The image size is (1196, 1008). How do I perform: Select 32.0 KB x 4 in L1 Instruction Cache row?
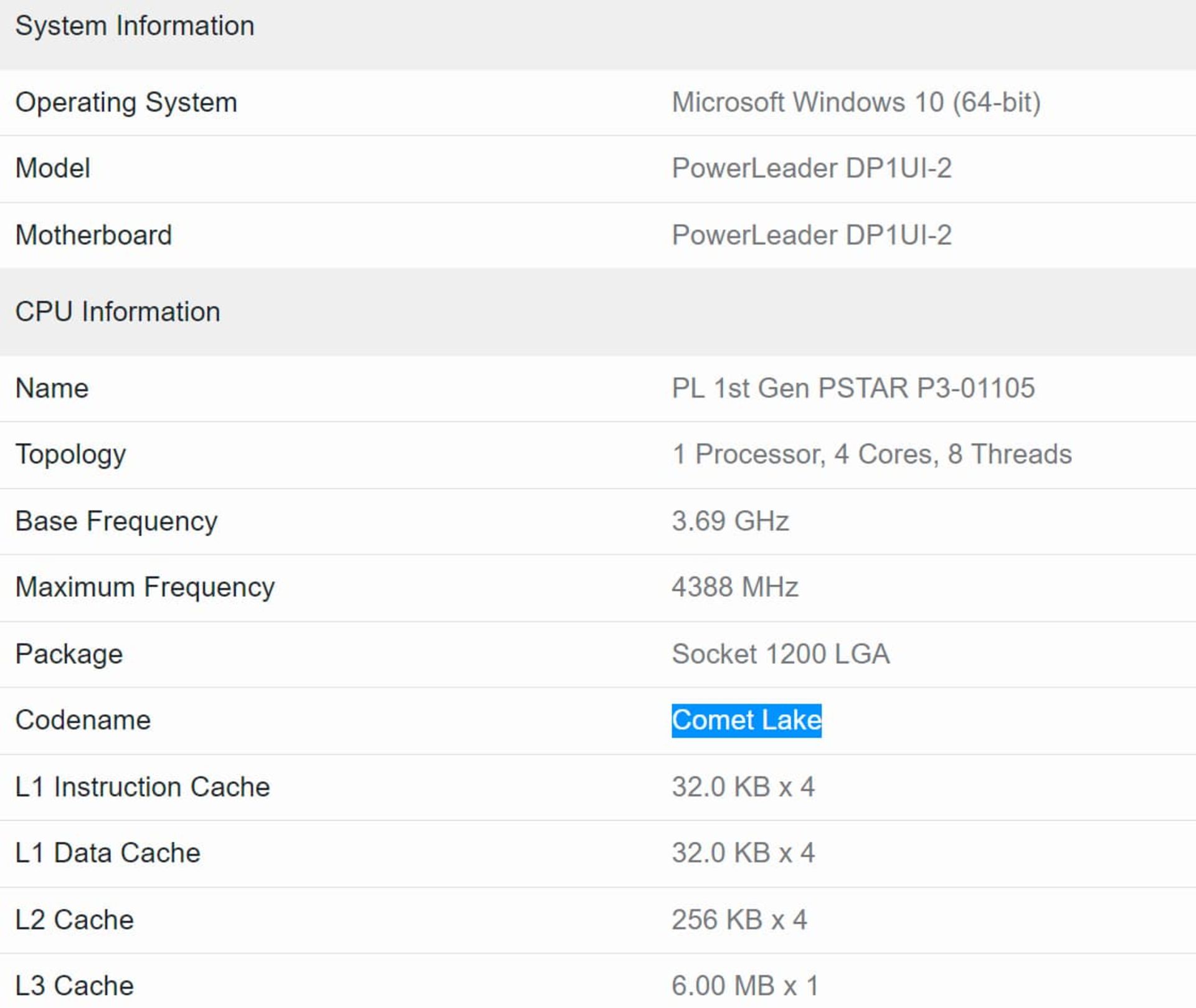(743, 787)
